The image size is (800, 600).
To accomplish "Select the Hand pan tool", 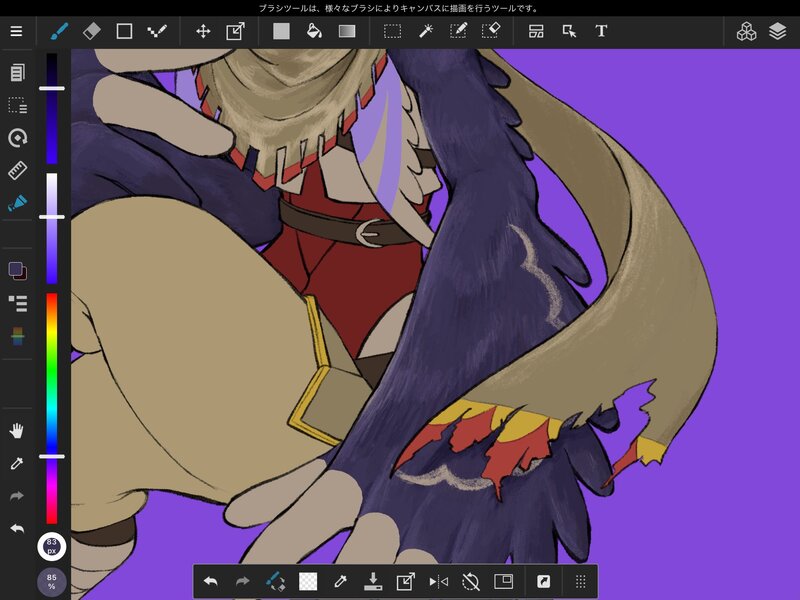I will click(17, 431).
